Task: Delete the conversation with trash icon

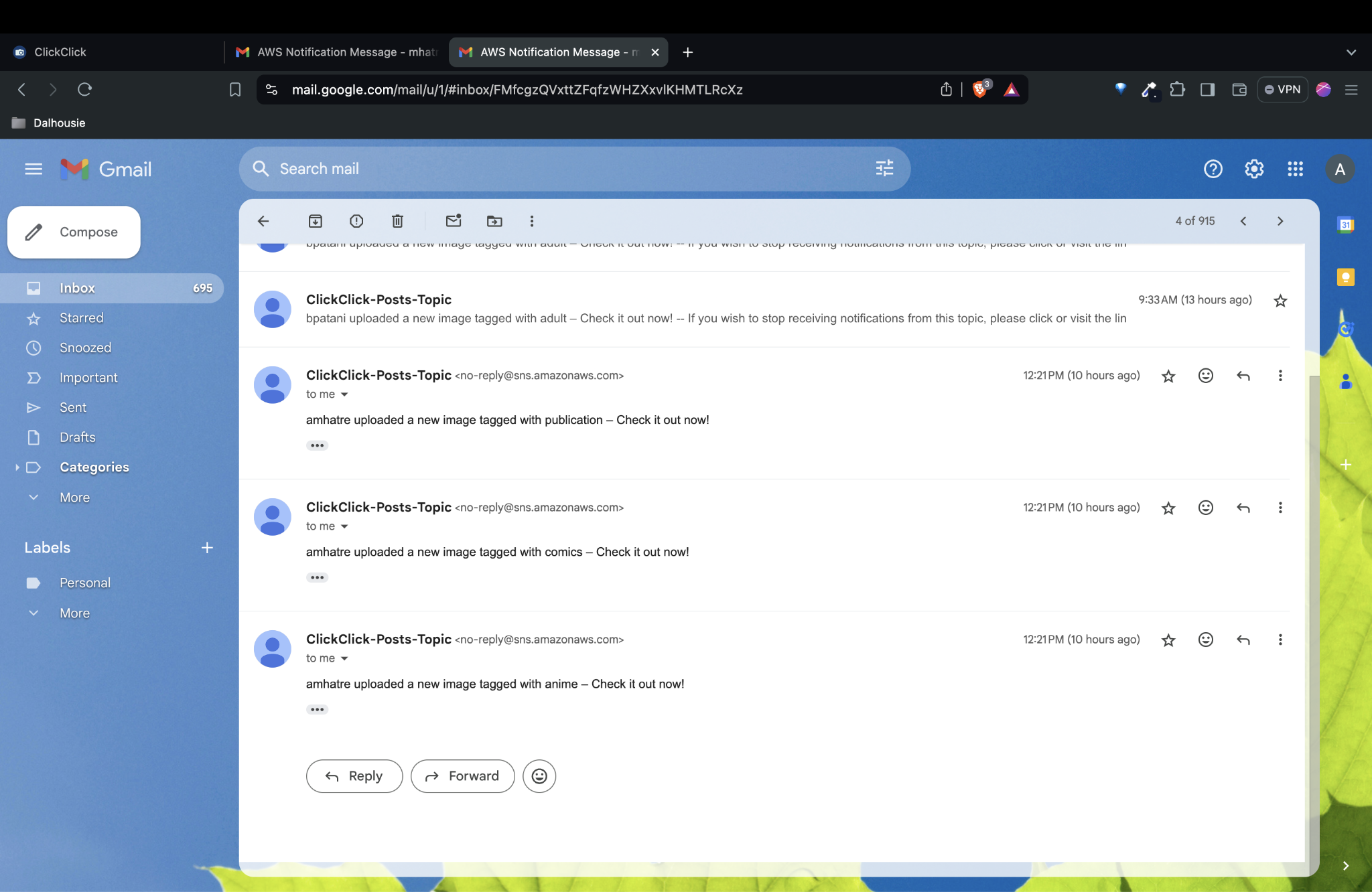Action: [397, 221]
